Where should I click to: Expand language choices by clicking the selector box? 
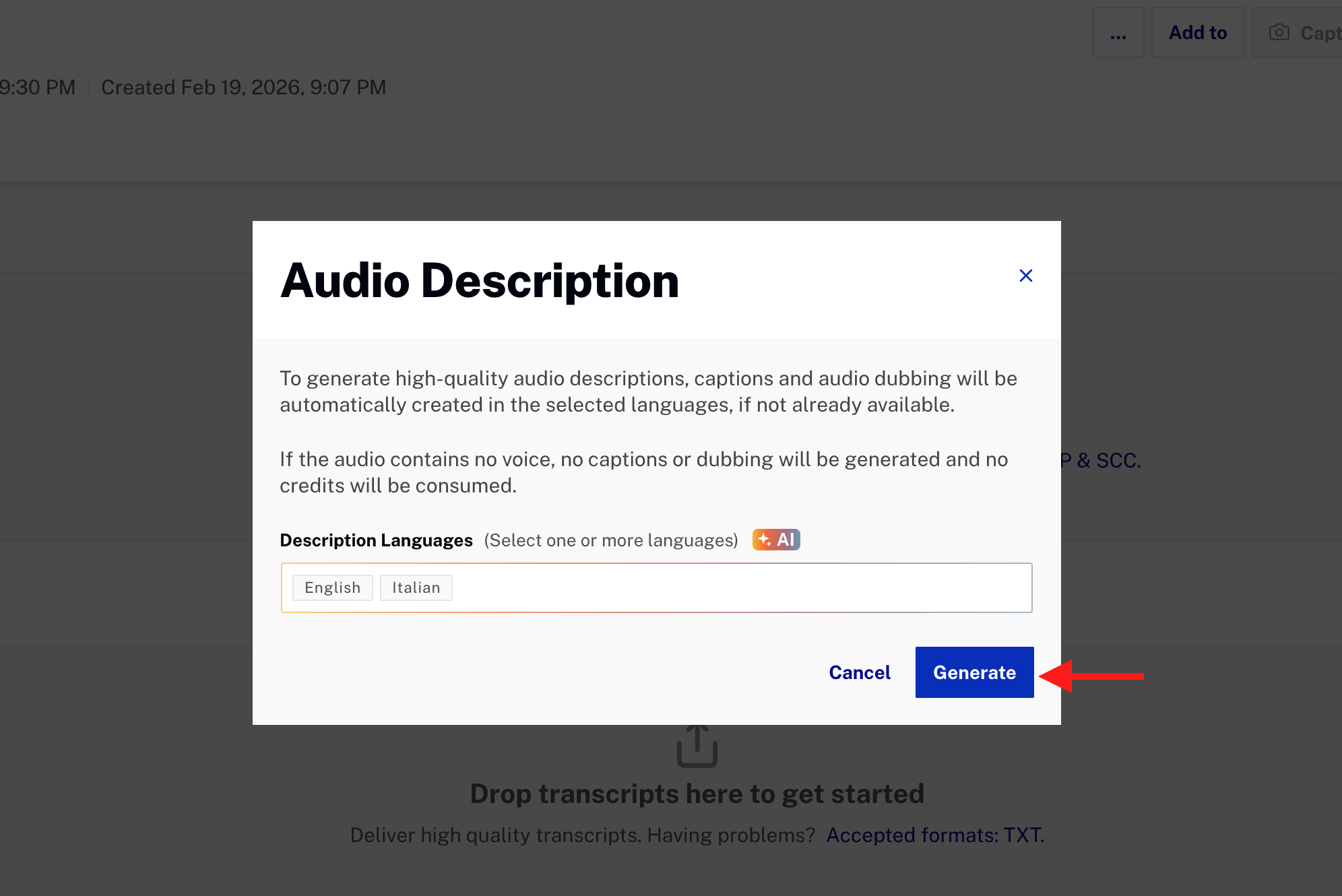coord(674,587)
